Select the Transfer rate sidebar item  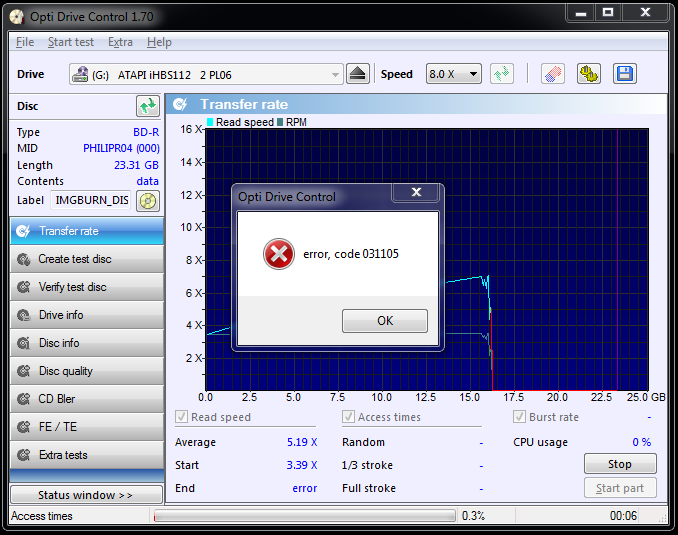pos(87,231)
